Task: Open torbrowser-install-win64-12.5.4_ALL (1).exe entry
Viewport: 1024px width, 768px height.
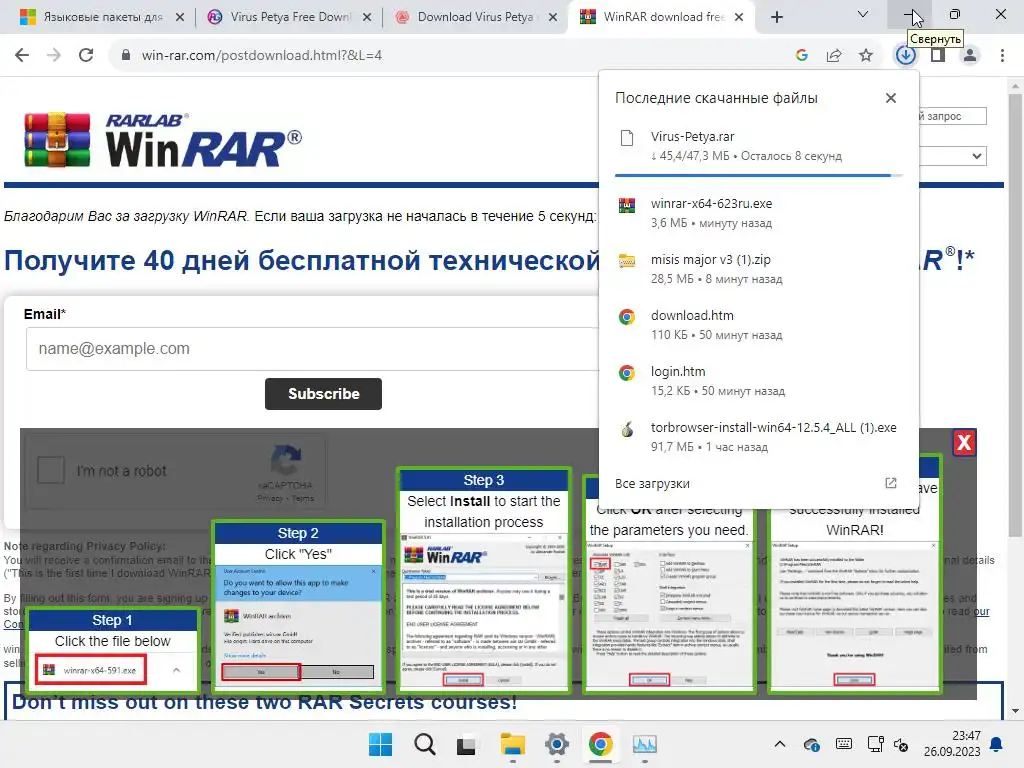Action: [758, 437]
